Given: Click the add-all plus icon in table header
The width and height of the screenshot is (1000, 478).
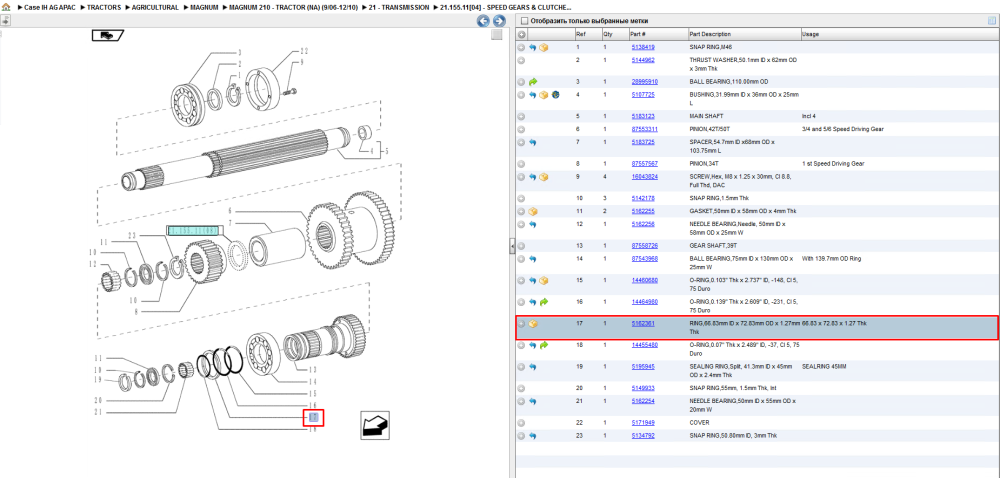Looking at the screenshot, I should [521, 34].
